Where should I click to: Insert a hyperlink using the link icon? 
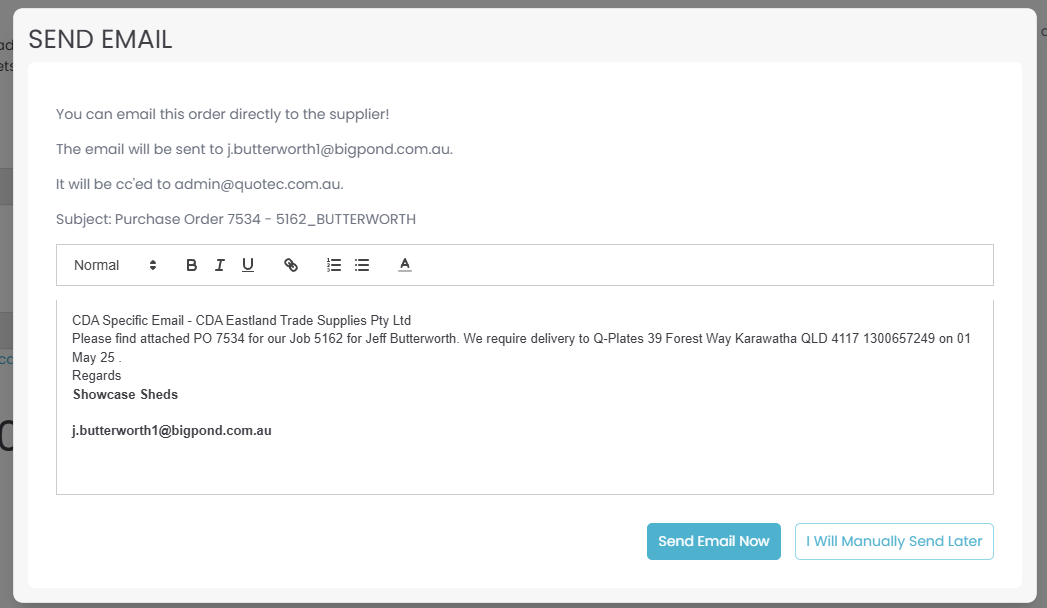tap(291, 265)
